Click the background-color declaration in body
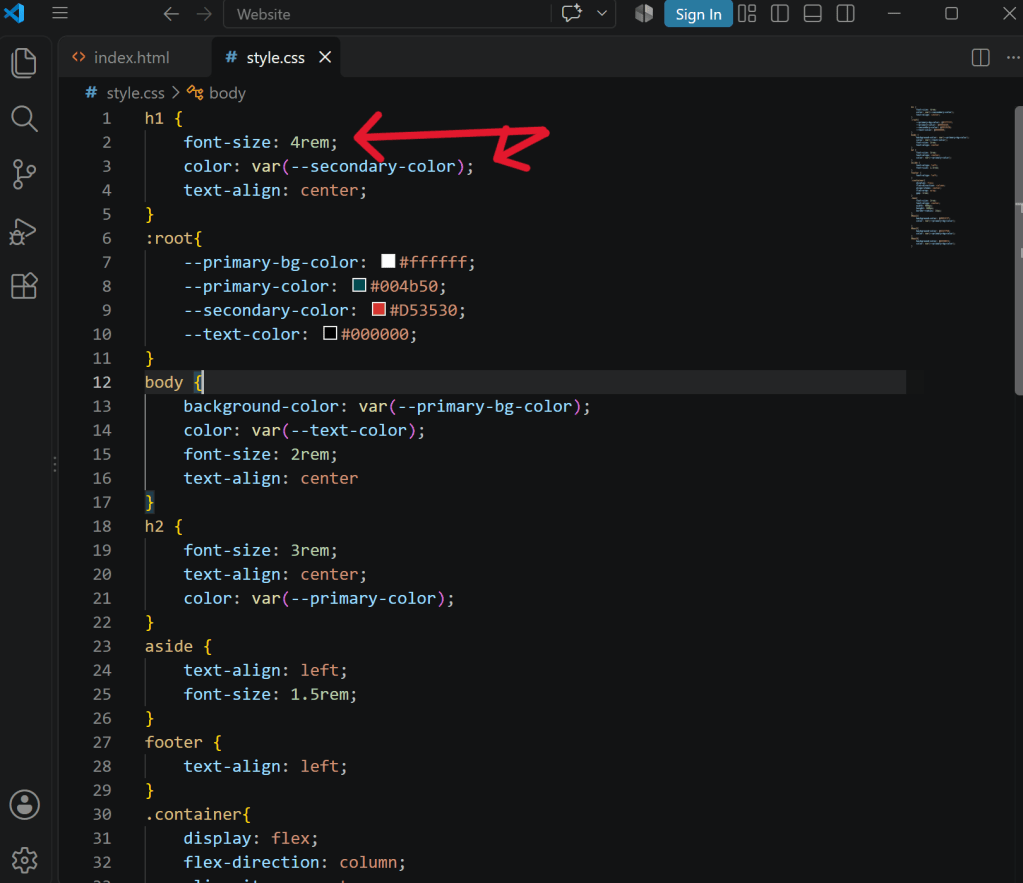Screen dimensions: 1023x883 (x=387, y=407)
